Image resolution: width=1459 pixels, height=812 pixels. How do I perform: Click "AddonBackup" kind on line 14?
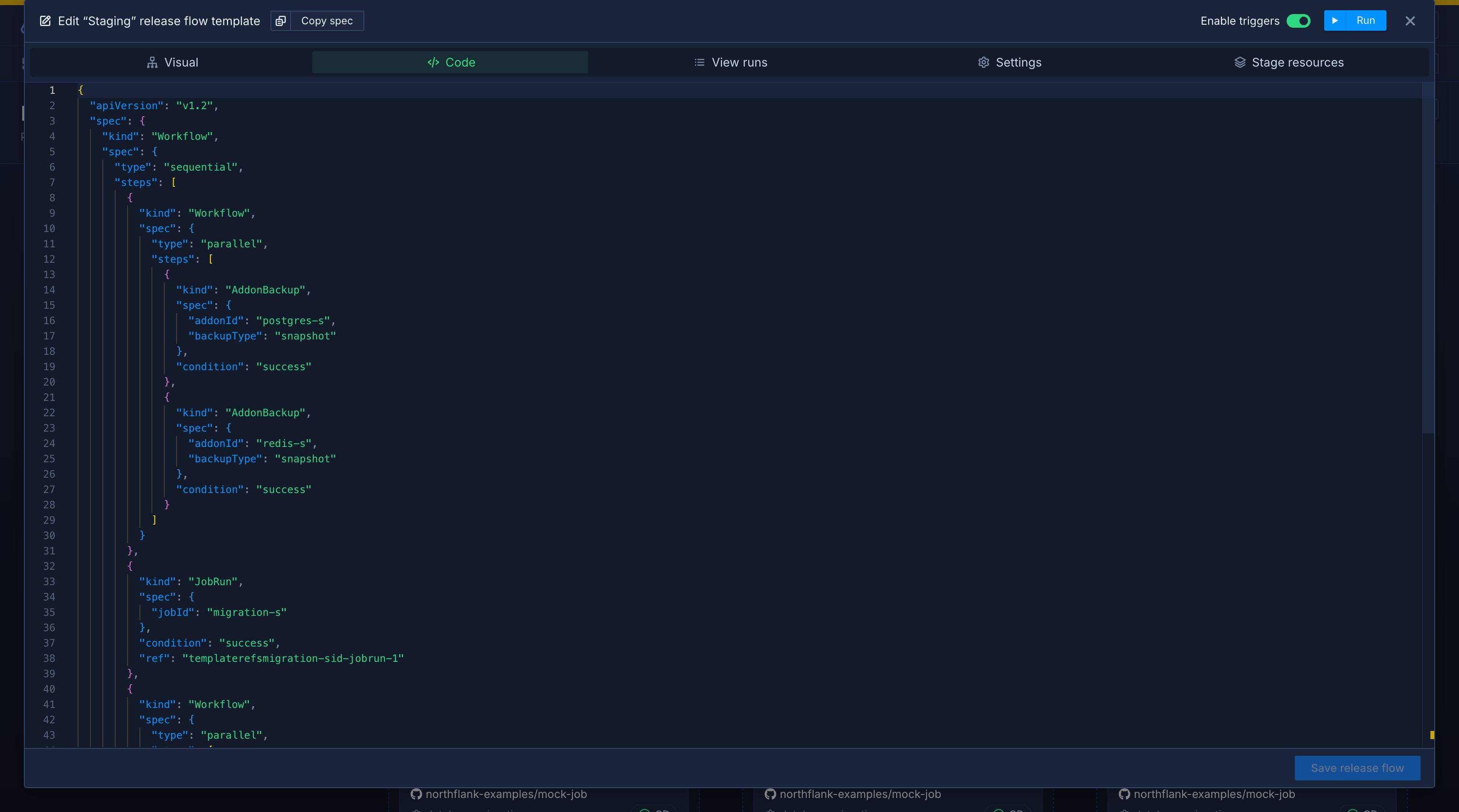[x=266, y=290]
